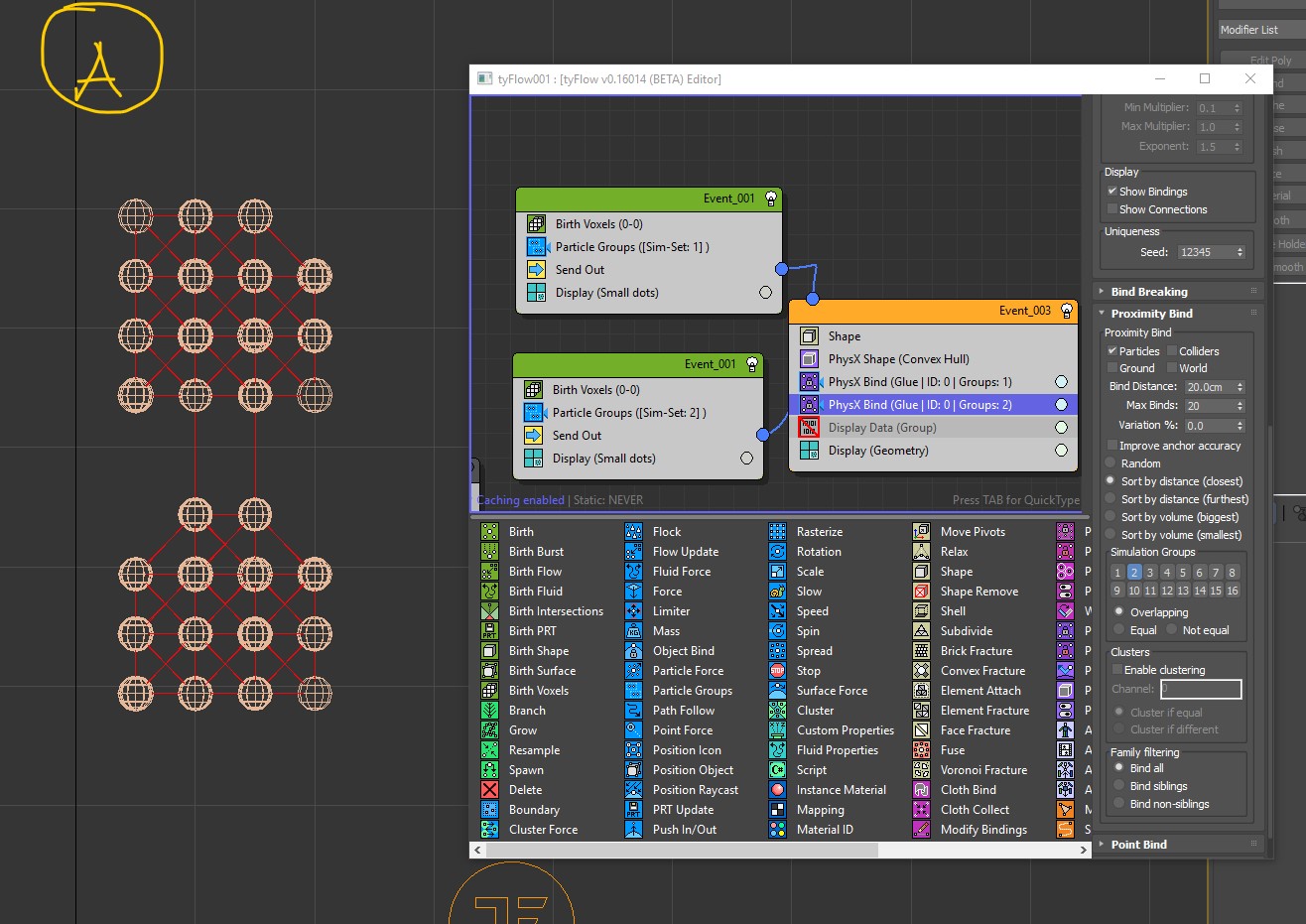Select the Send Out operator in the upper Event_001
1306x924 pixels.
649,270
